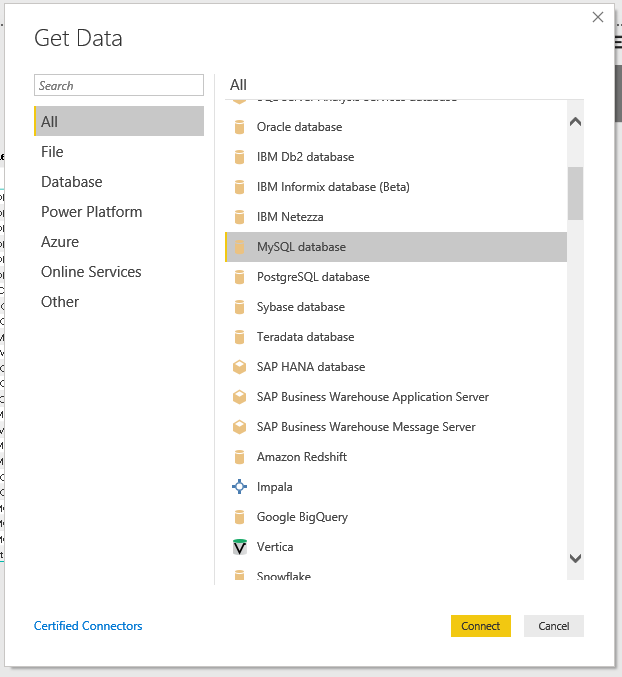Select IBM Informix database (Beta) text
Image resolution: width=622 pixels, height=677 pixels.
333,187
